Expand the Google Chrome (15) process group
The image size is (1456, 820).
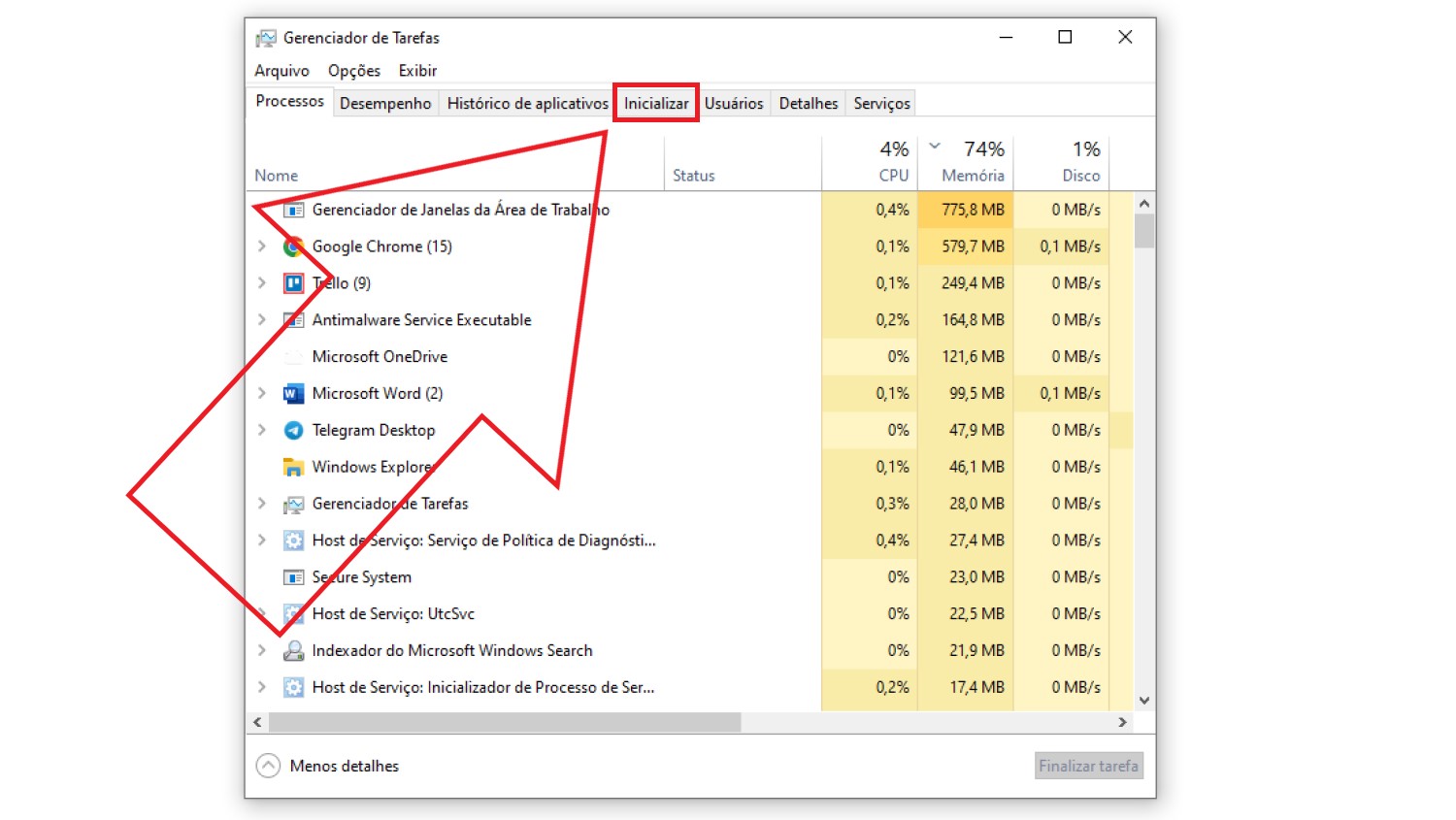261,246
